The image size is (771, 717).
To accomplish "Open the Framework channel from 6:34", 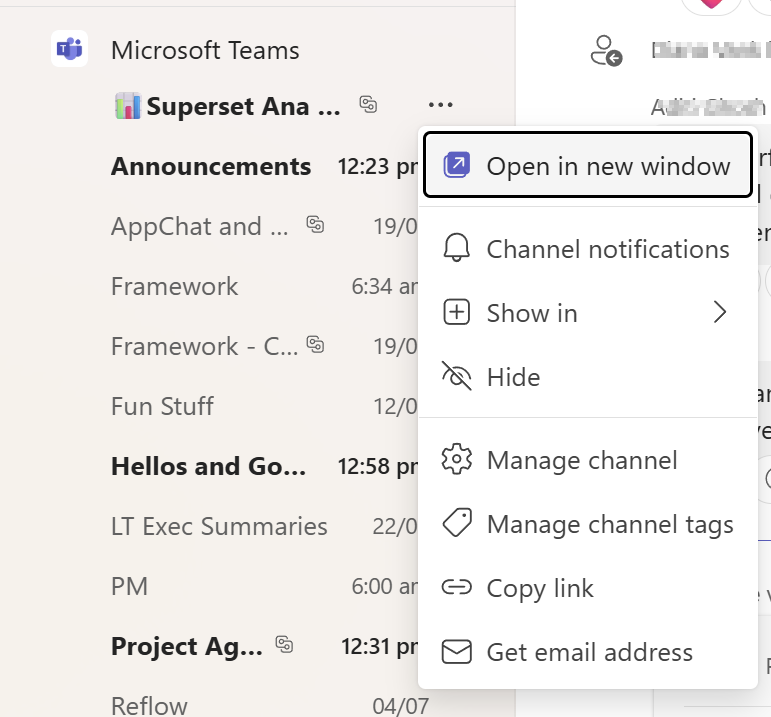I will [175, 286].
